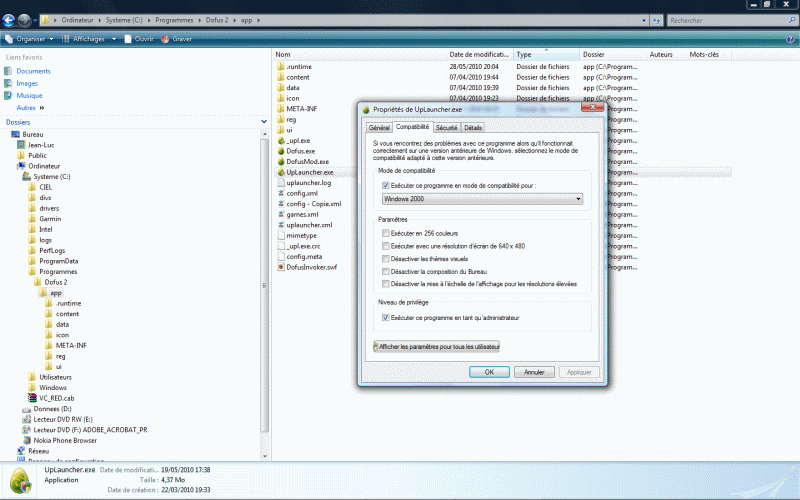
Task: Enable Exécuter en 256 couleurs
Action: 386,233
